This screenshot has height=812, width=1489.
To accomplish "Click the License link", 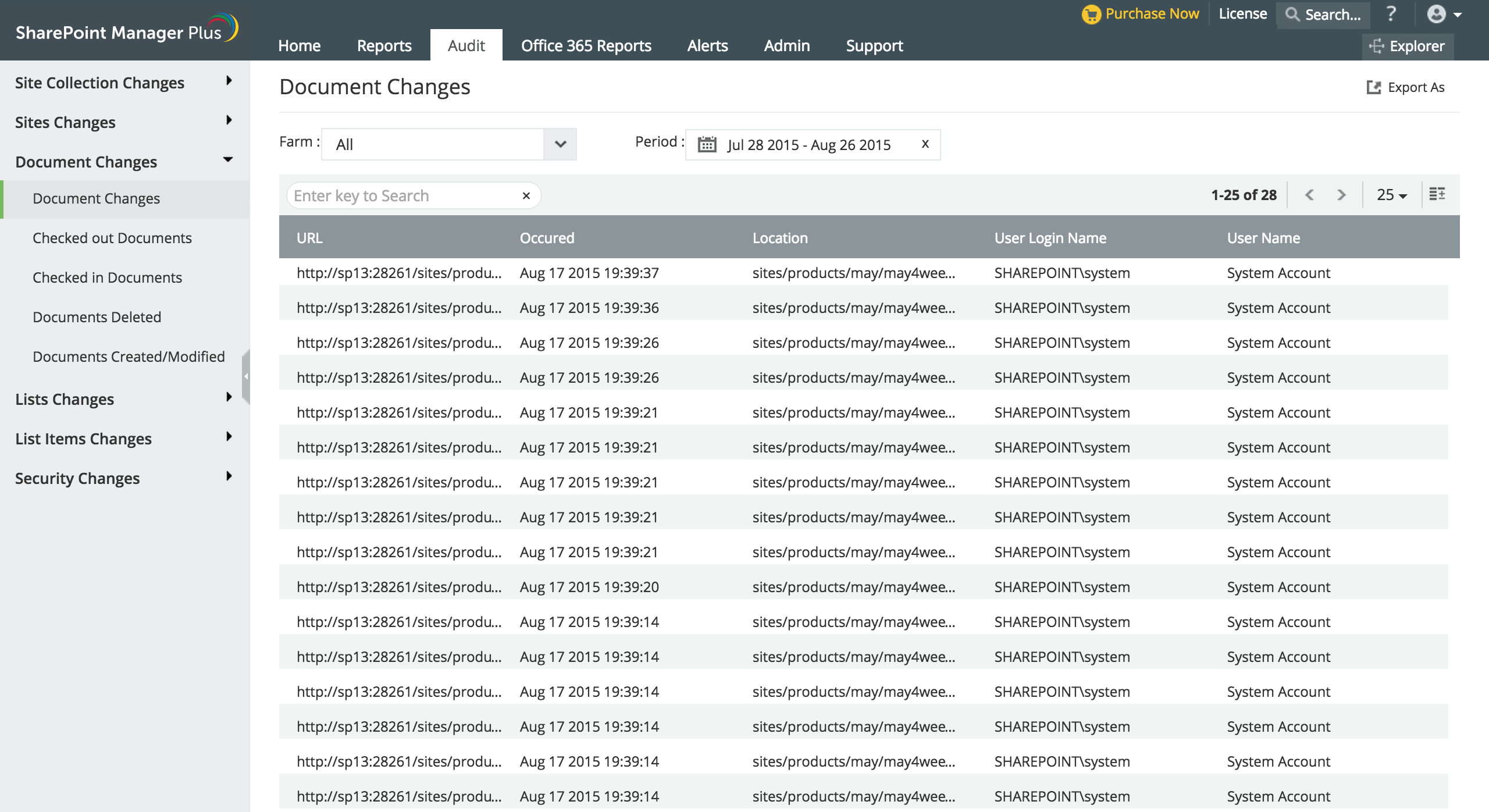I will click(1242, 14).
